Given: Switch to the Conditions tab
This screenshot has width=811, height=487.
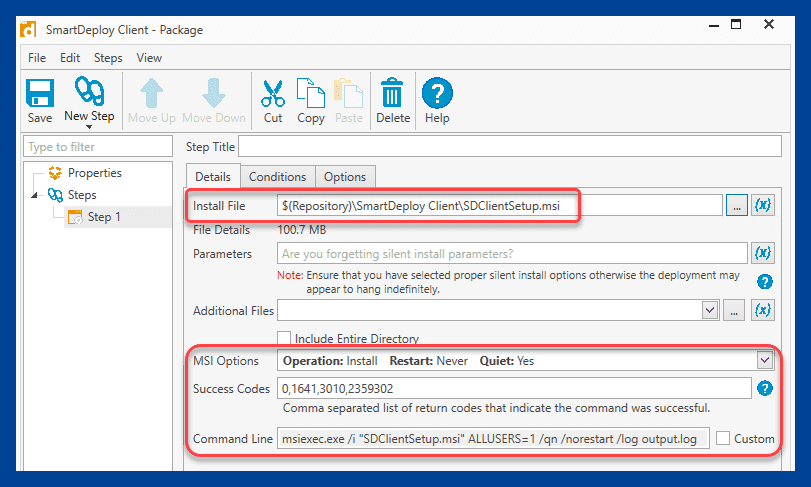Looking at the screenshot, I should pos(278,177).
